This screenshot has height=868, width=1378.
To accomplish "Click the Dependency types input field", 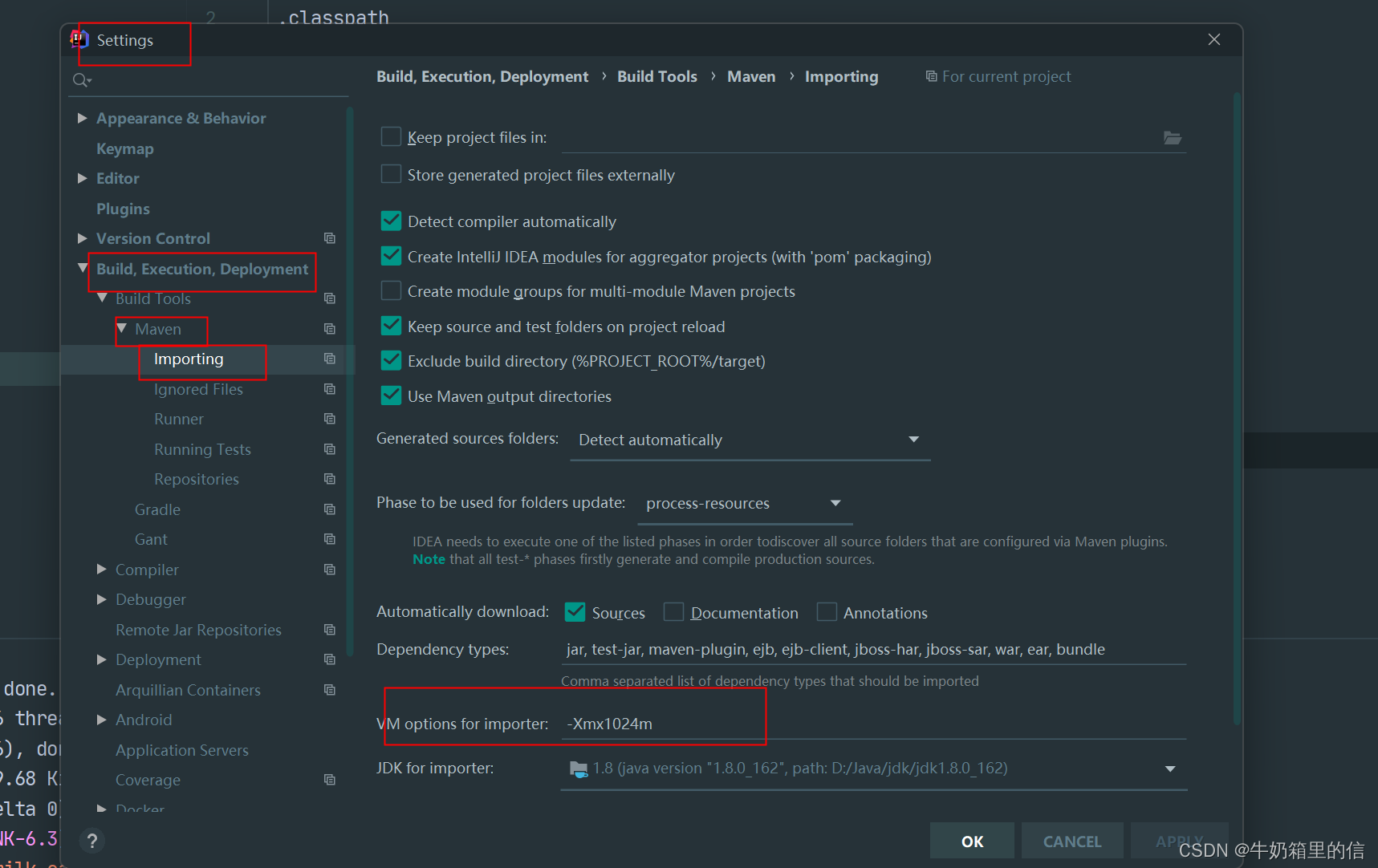I will (x=873, y=649).
